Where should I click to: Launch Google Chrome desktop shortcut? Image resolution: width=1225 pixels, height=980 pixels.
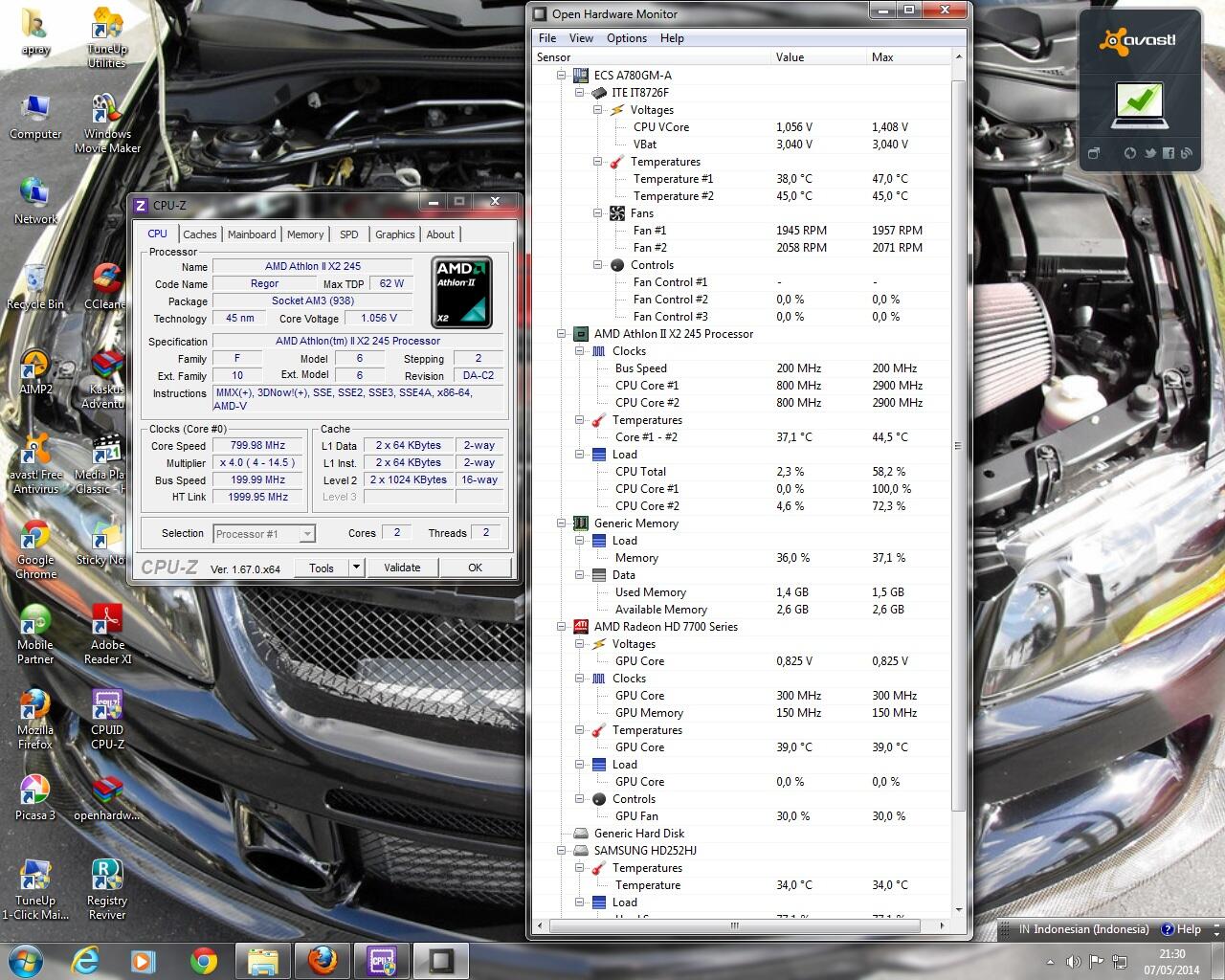[x=35, y=550]
